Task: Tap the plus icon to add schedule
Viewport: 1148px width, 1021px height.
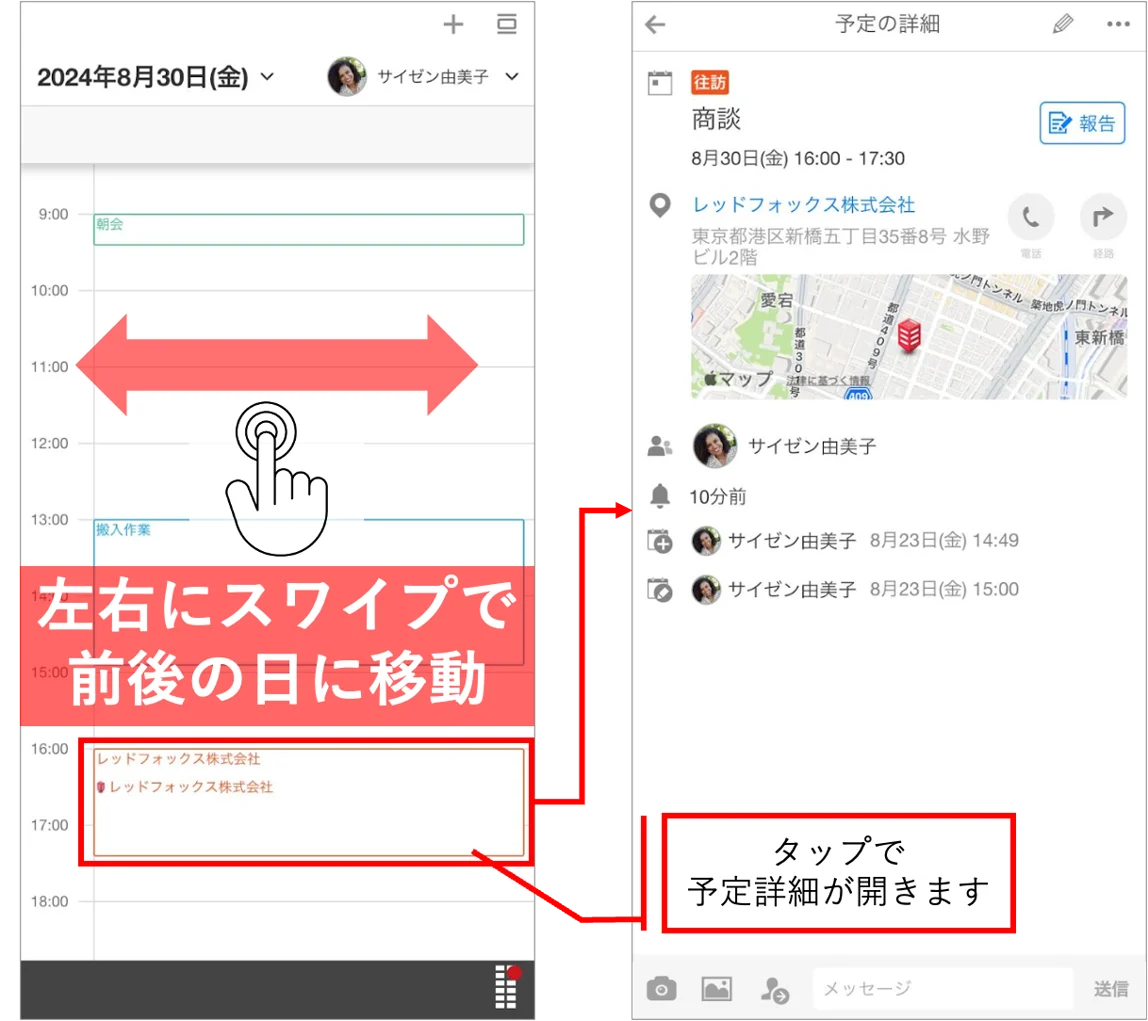Action: tap(453, 25)
